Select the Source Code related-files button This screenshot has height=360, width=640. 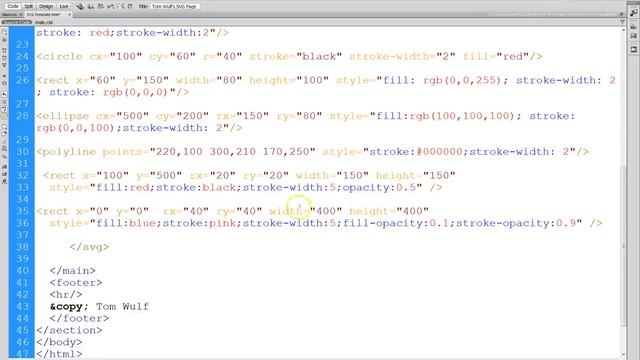coord(17,22)
